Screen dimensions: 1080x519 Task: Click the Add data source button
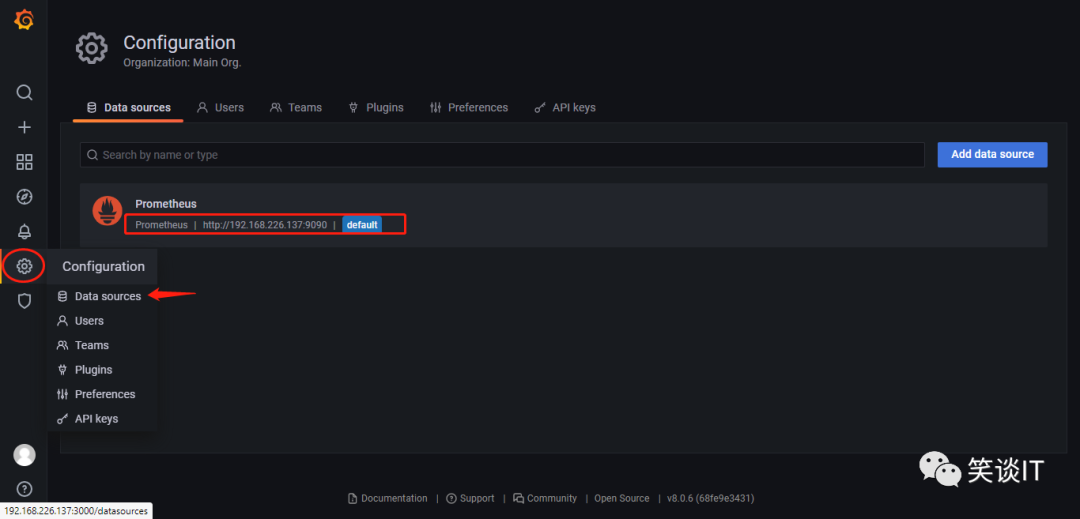[992, 154]
